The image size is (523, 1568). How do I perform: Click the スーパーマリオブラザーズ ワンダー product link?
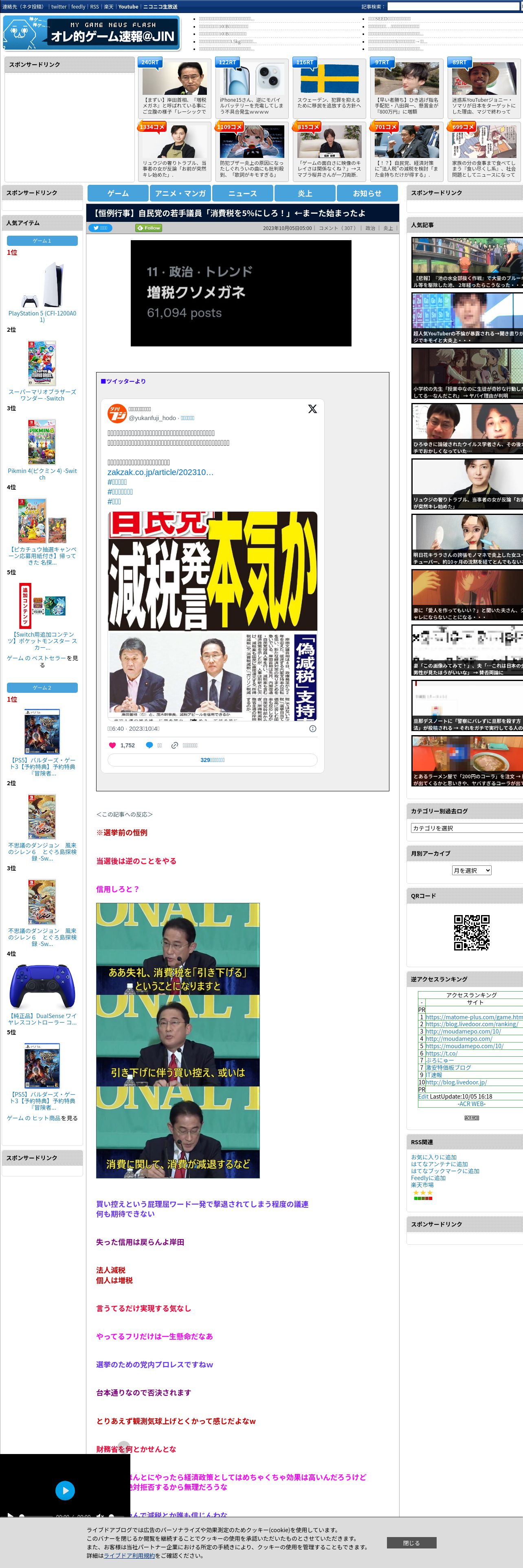pos(42,395)
